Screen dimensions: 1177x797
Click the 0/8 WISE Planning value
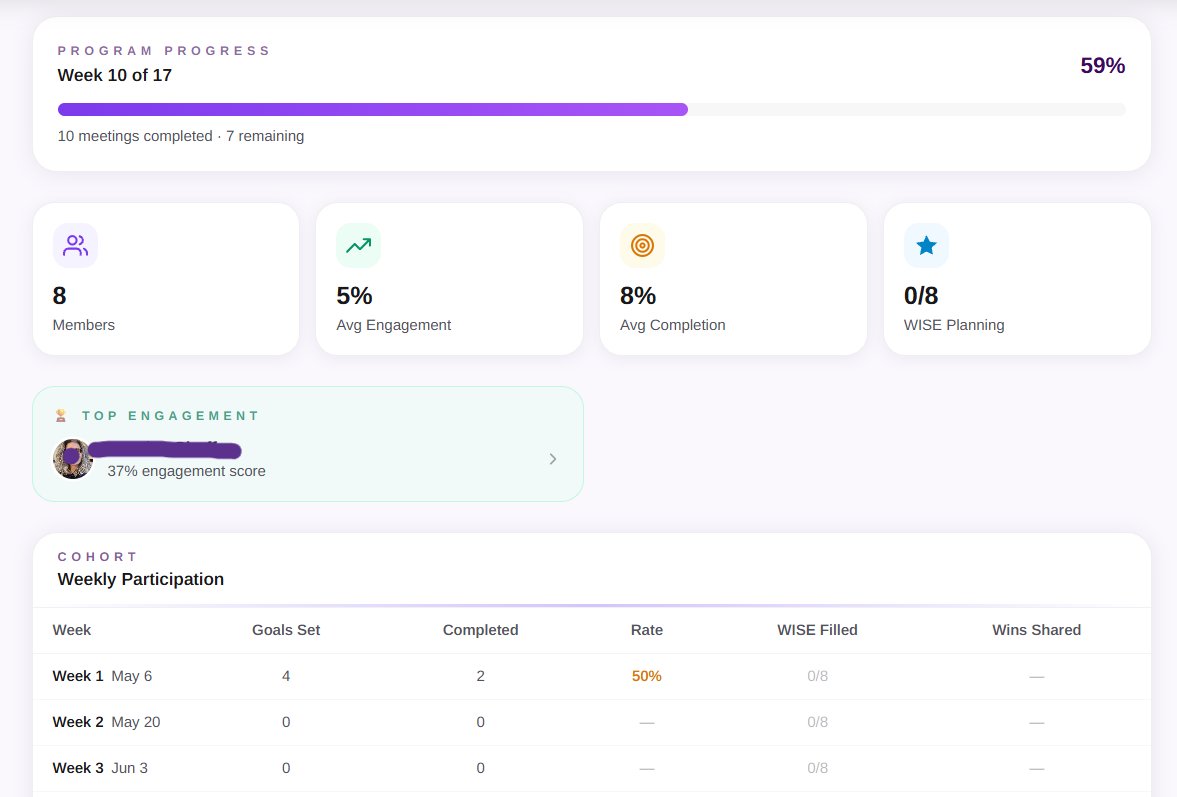pyautogui.click(x=921, y=296)
